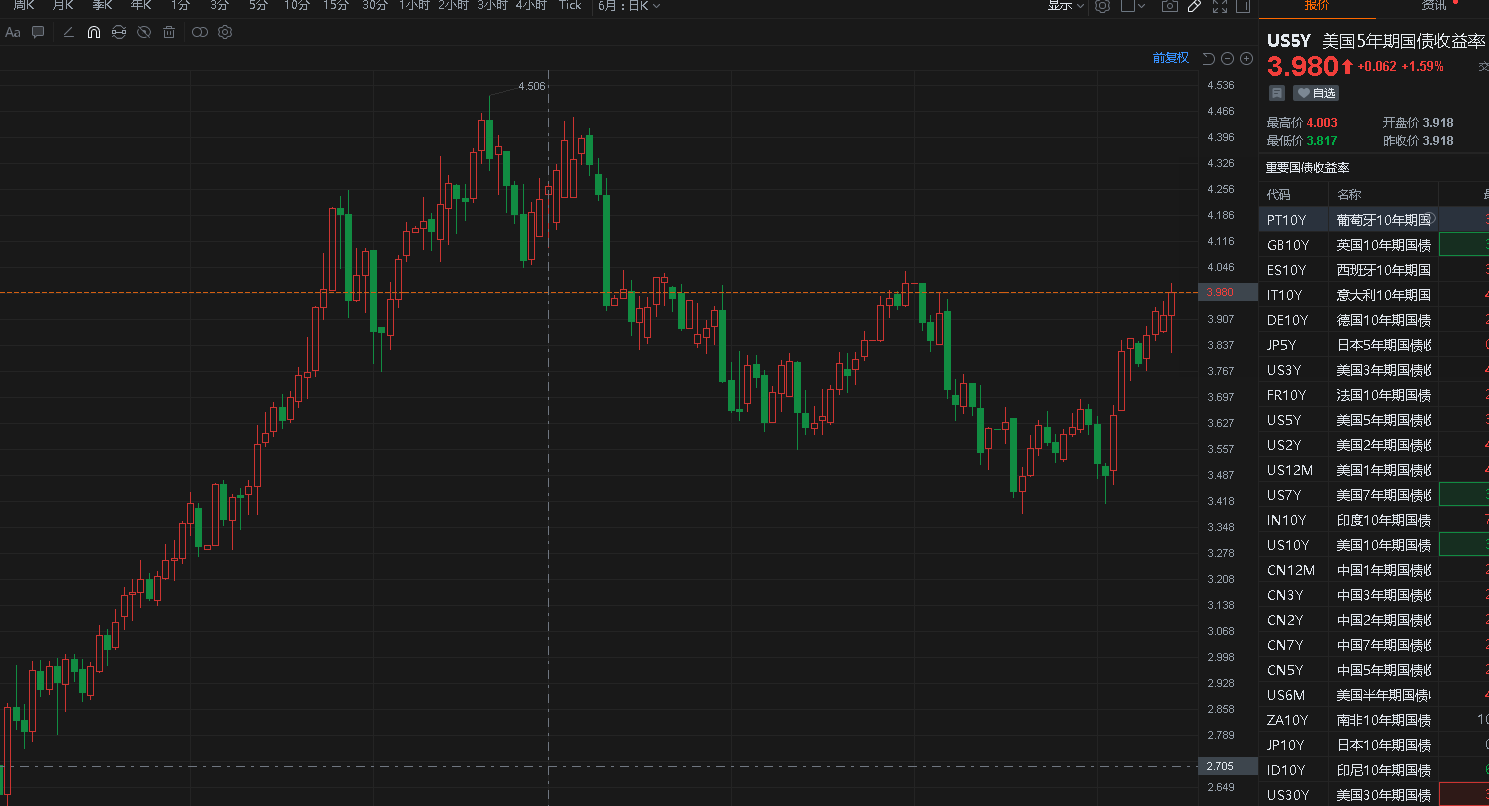The image size is (1489, 806).
Task: Add US5Y to 自选 watchlist
Action: point(1315,93)
